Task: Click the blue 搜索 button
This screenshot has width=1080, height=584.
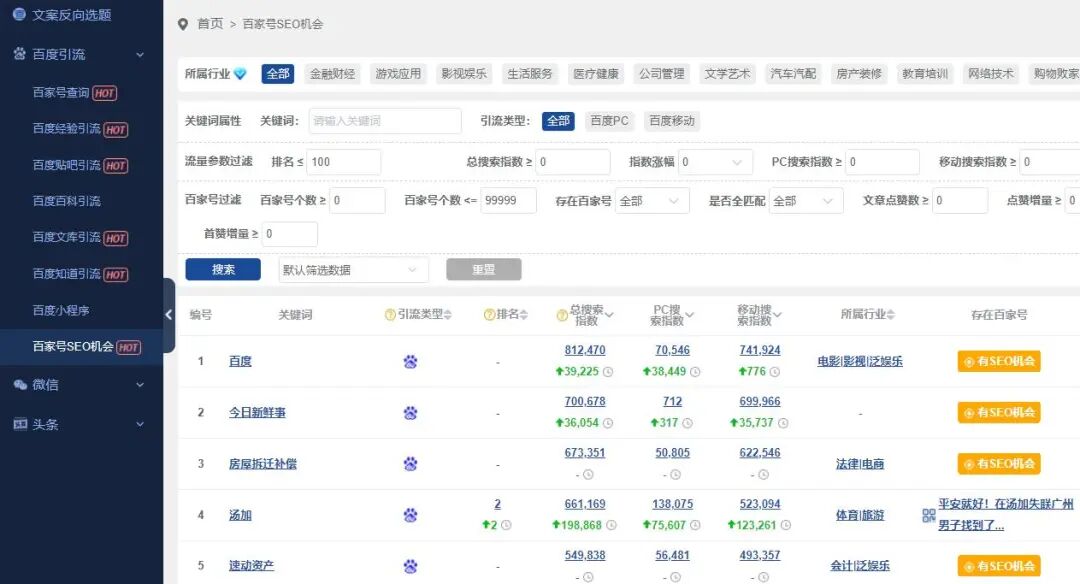Action: tap(223, 269)
